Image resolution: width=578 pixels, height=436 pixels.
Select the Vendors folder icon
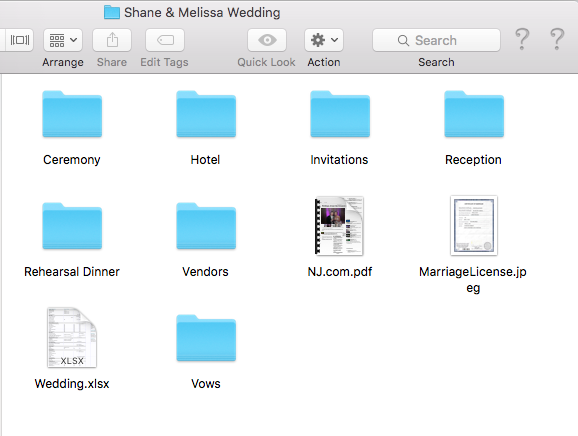[206, 226]
